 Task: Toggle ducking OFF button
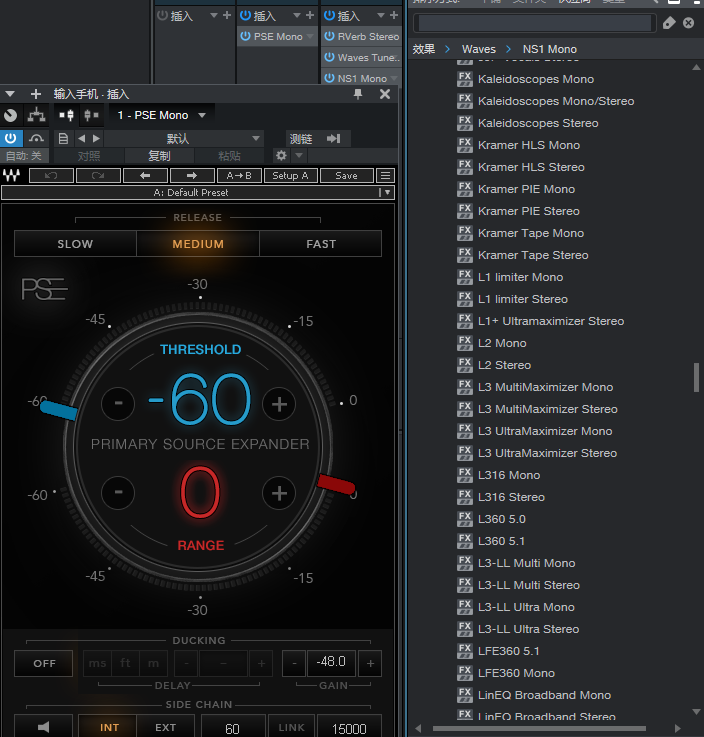44,663
